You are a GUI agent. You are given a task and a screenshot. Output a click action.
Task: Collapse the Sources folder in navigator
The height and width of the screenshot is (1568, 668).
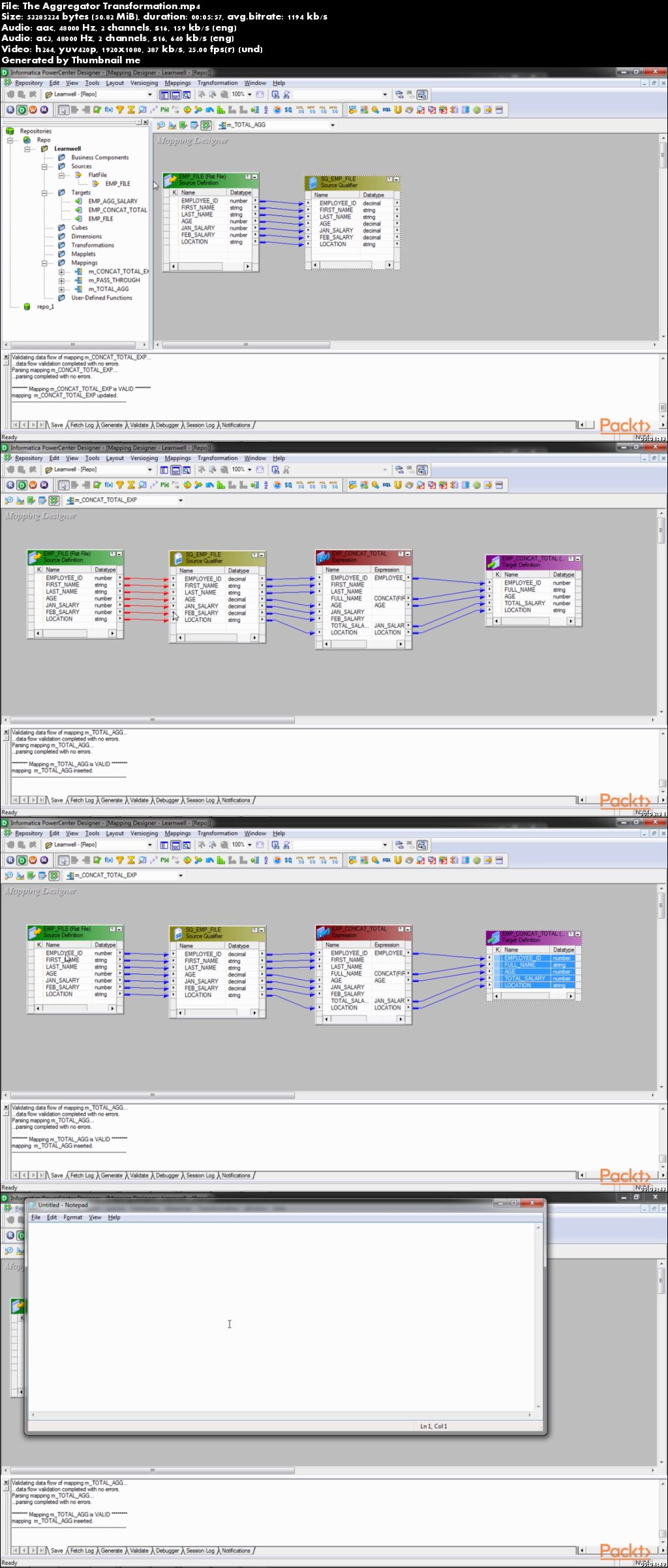[x=44, y=166]
